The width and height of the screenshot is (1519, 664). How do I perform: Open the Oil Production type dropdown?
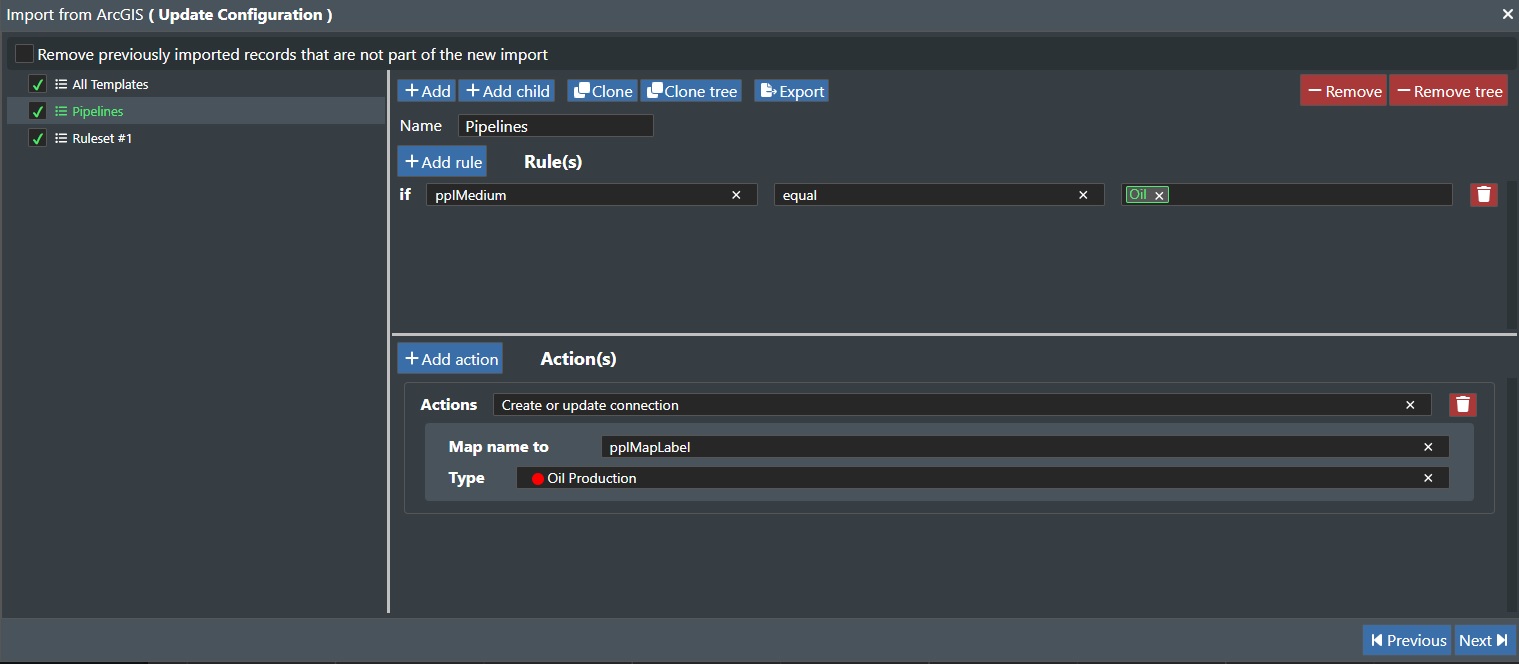[x=983, y=478]
